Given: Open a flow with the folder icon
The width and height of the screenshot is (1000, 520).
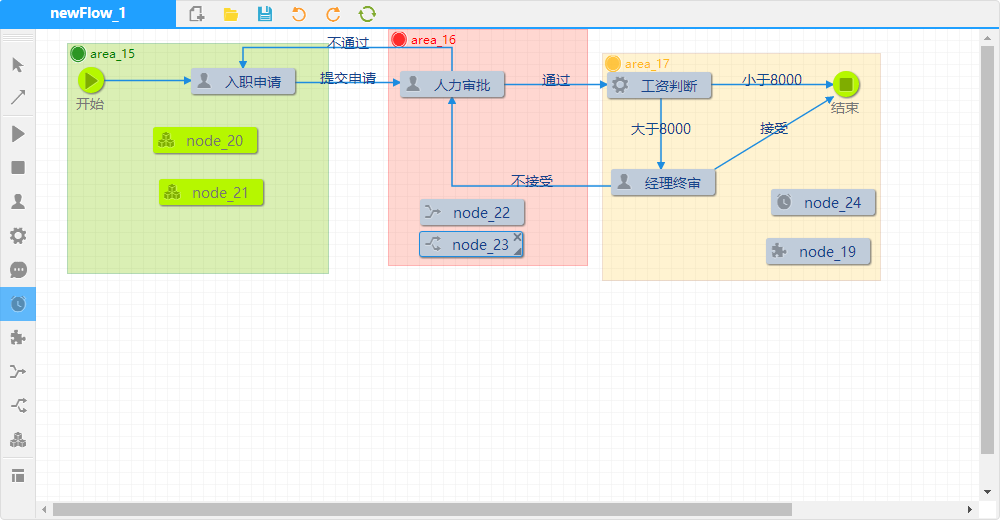Looking at the screenshot, I should pos(231,14).
